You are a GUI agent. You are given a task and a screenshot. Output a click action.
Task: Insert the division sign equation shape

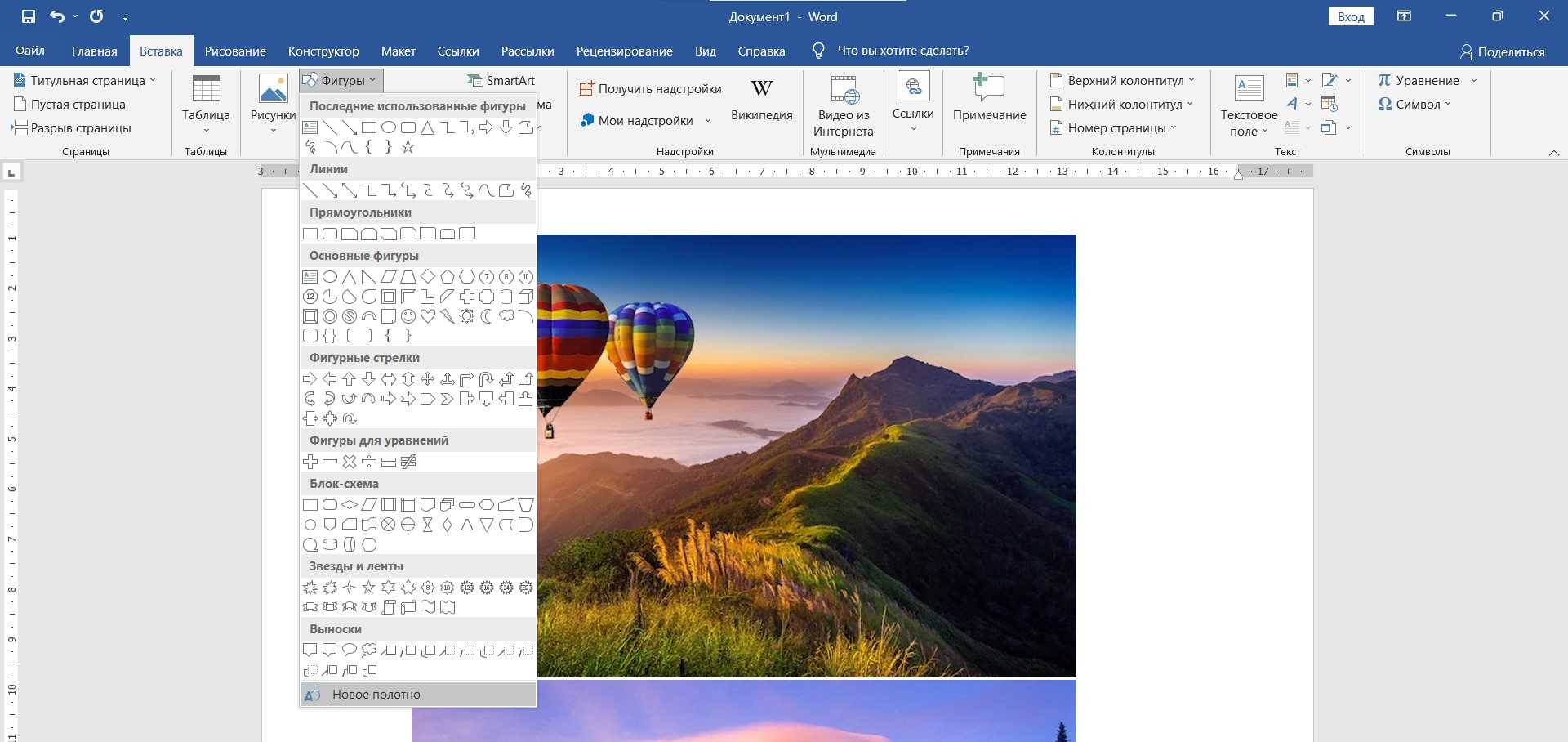369,462
